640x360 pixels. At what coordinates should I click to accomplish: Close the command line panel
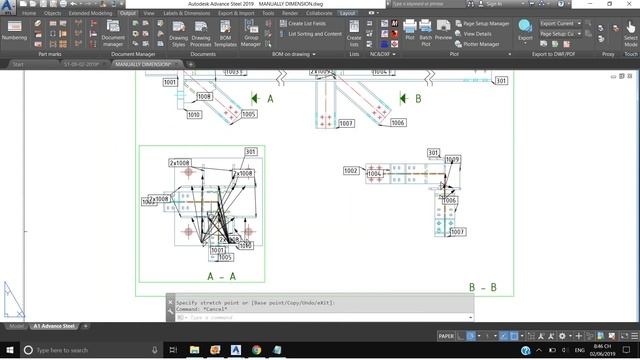point(171,302)
